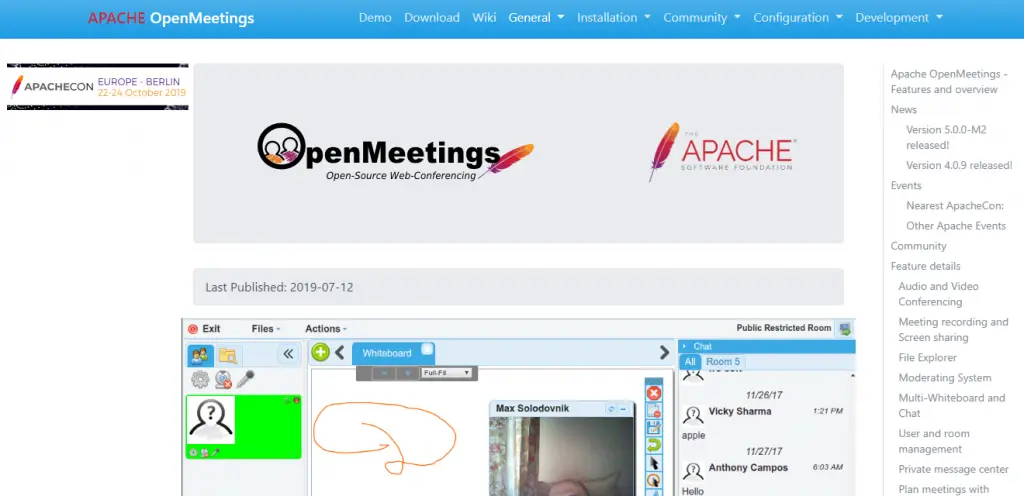Expand the Community navbar dropdown

click(702, 18)
